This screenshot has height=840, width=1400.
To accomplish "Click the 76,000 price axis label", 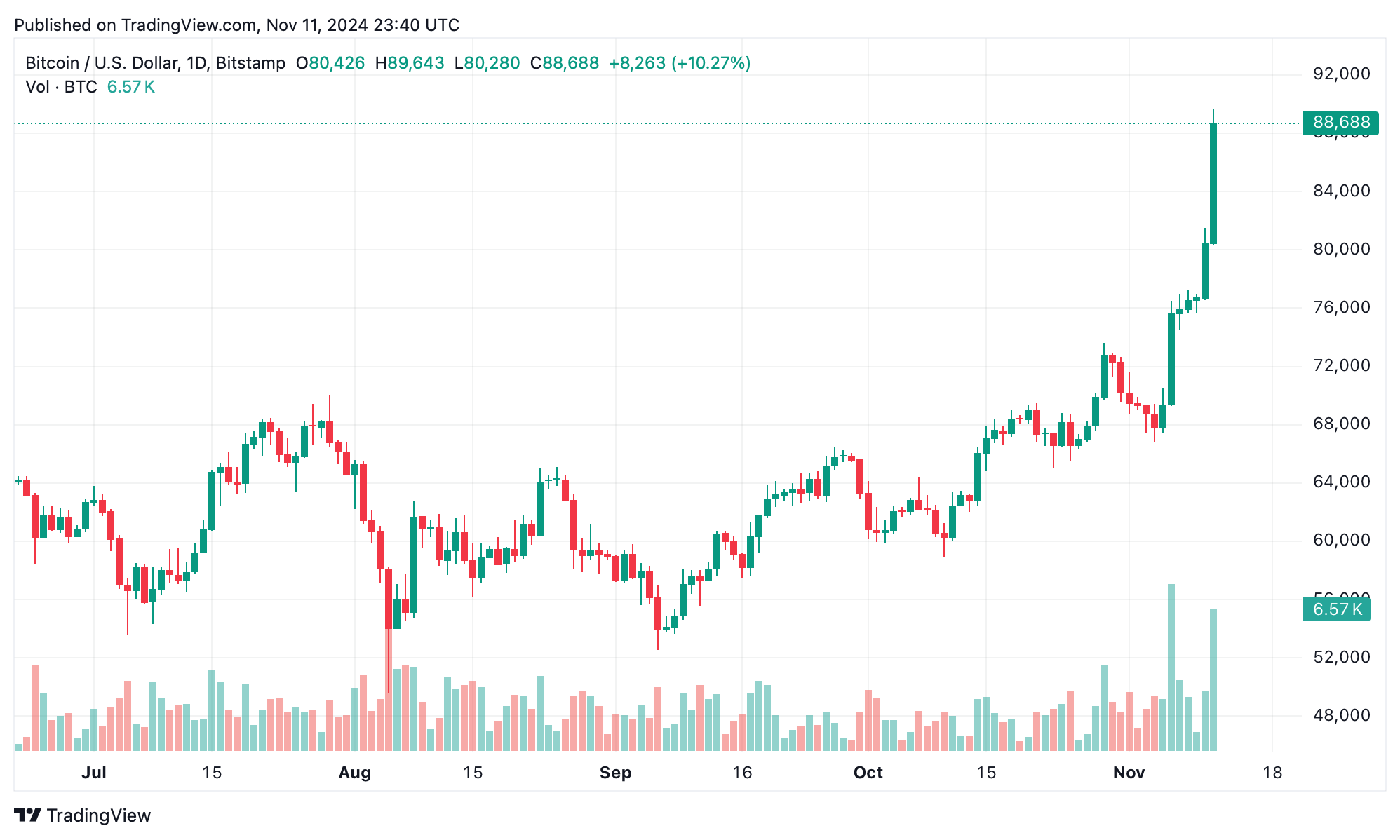I will click(x=1341, y=307).
